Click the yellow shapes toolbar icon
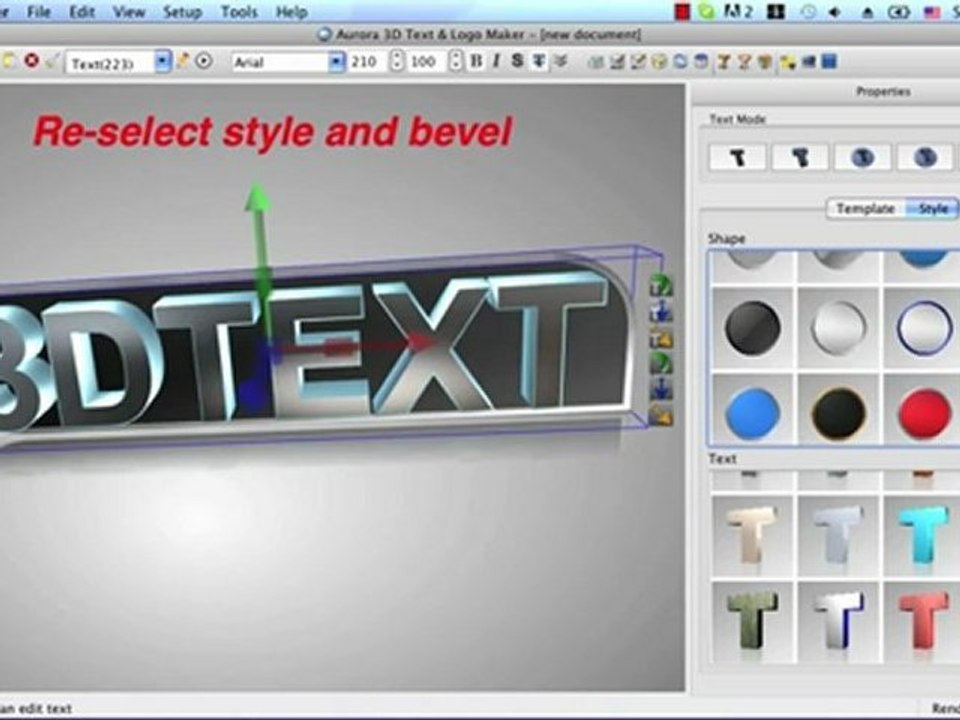This screenshot has width=960, height=720. 787,62
